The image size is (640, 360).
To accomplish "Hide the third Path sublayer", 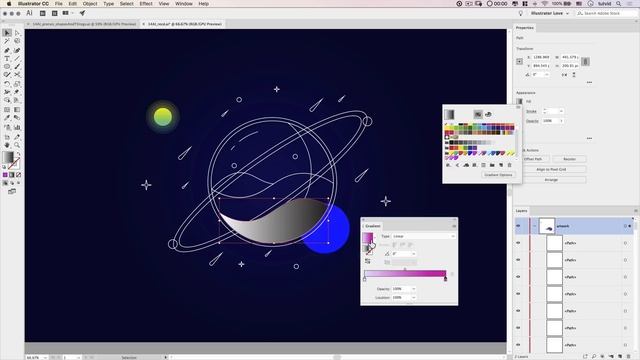I will tap(518, 277).
